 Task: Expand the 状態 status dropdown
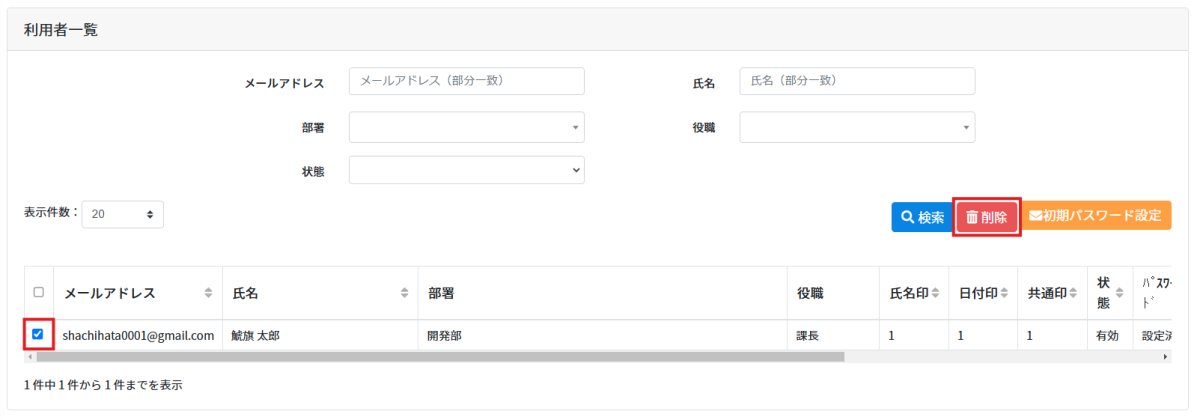pos(466,170)
